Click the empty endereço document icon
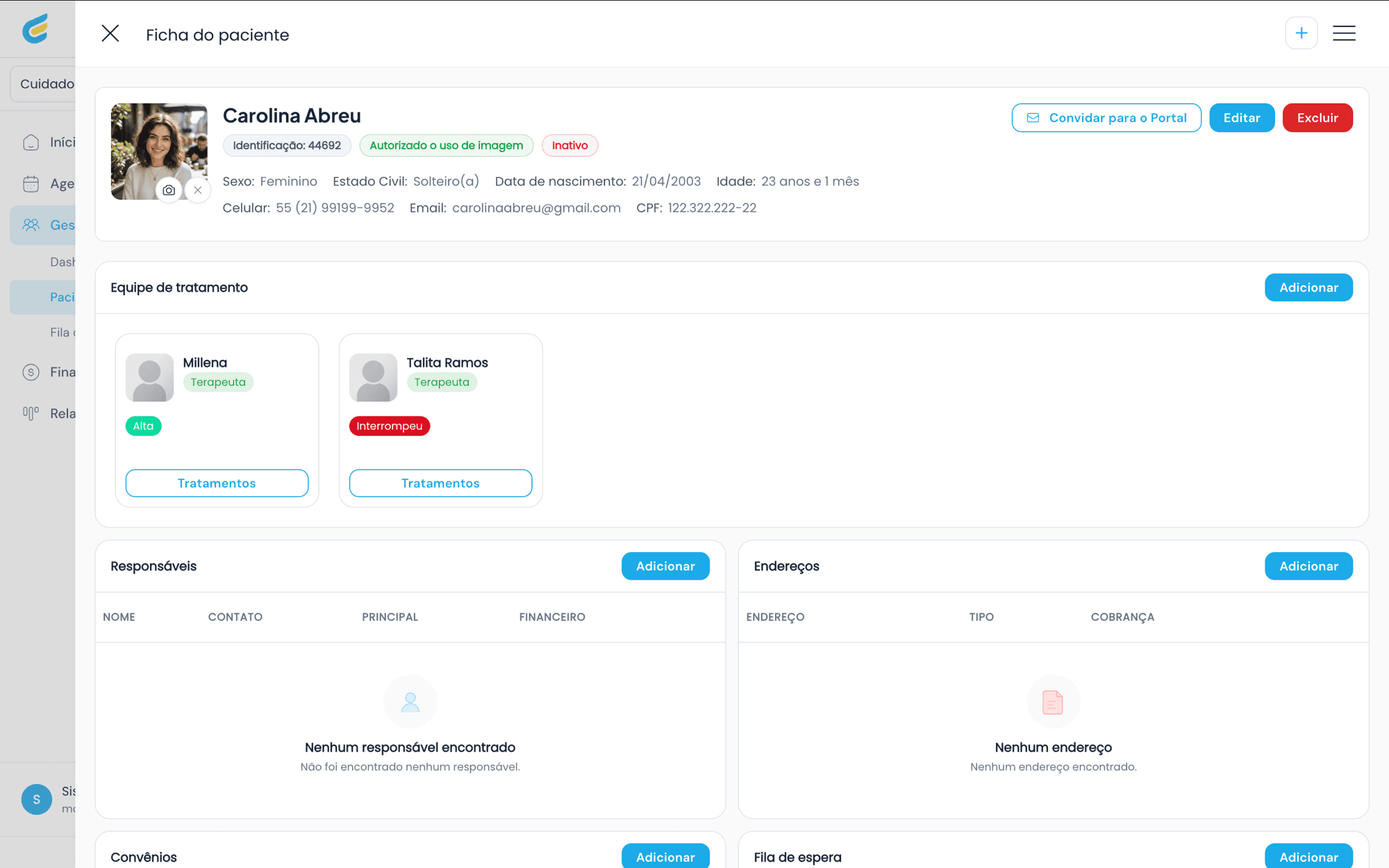 (x=1053, y=702)
